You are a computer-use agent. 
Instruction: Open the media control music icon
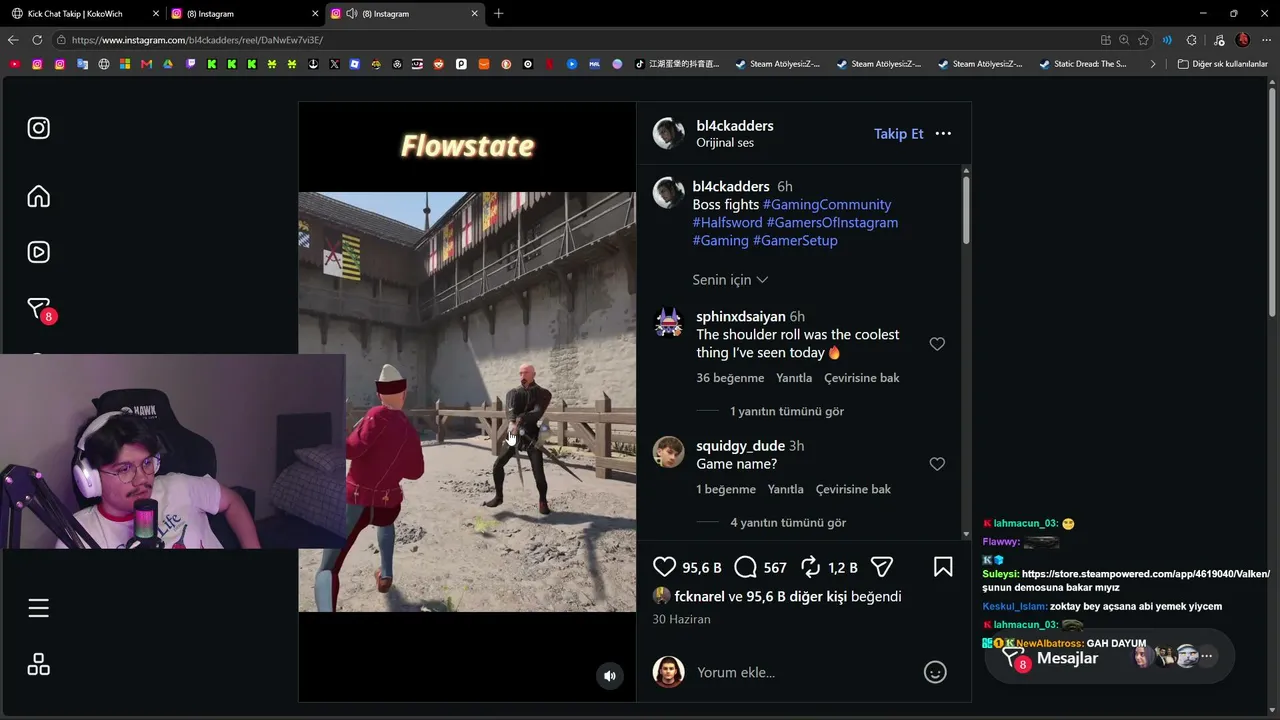click(x=1217, y=40)
